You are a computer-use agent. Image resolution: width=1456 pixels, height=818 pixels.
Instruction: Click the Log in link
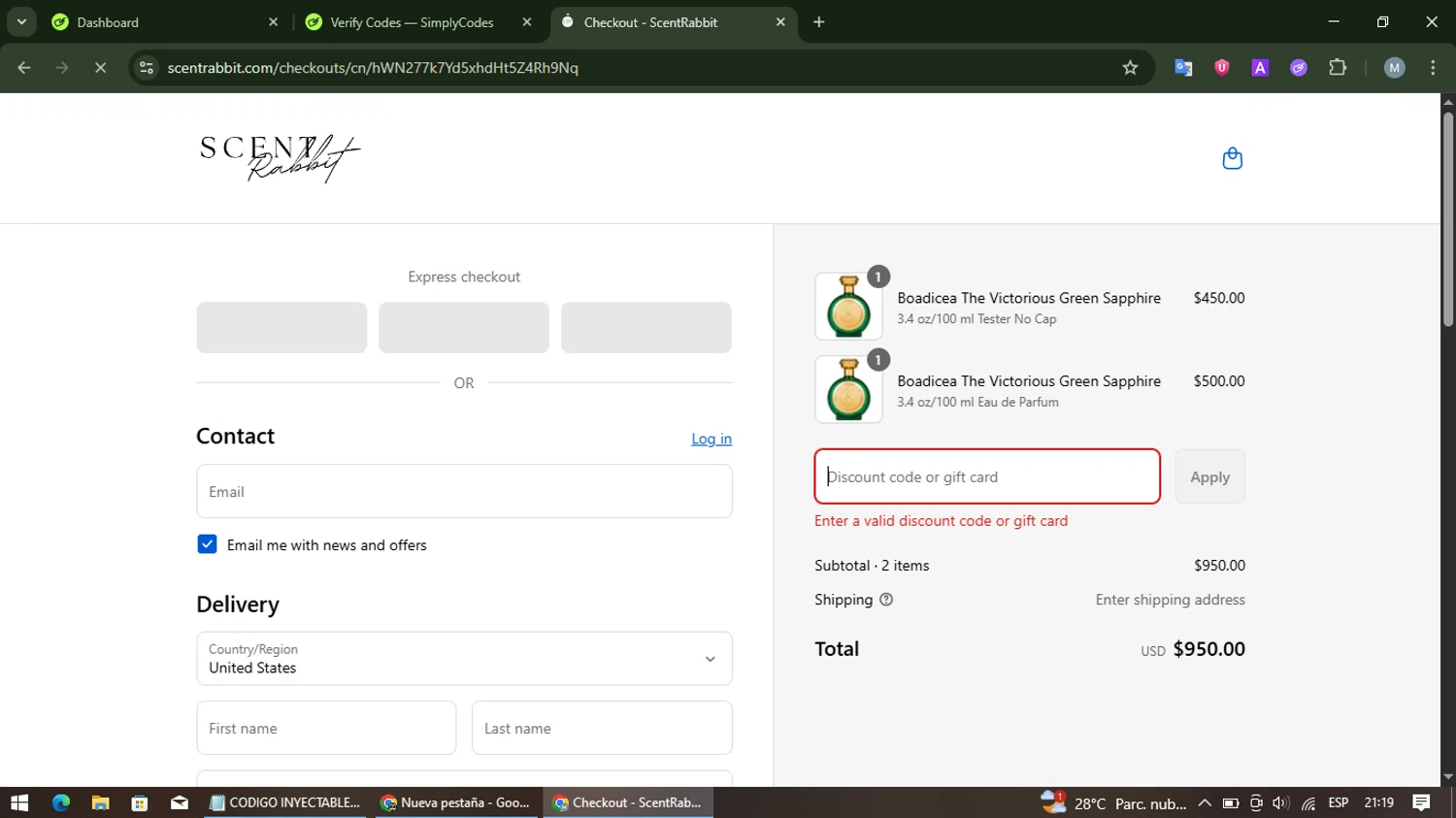point(711,439)
